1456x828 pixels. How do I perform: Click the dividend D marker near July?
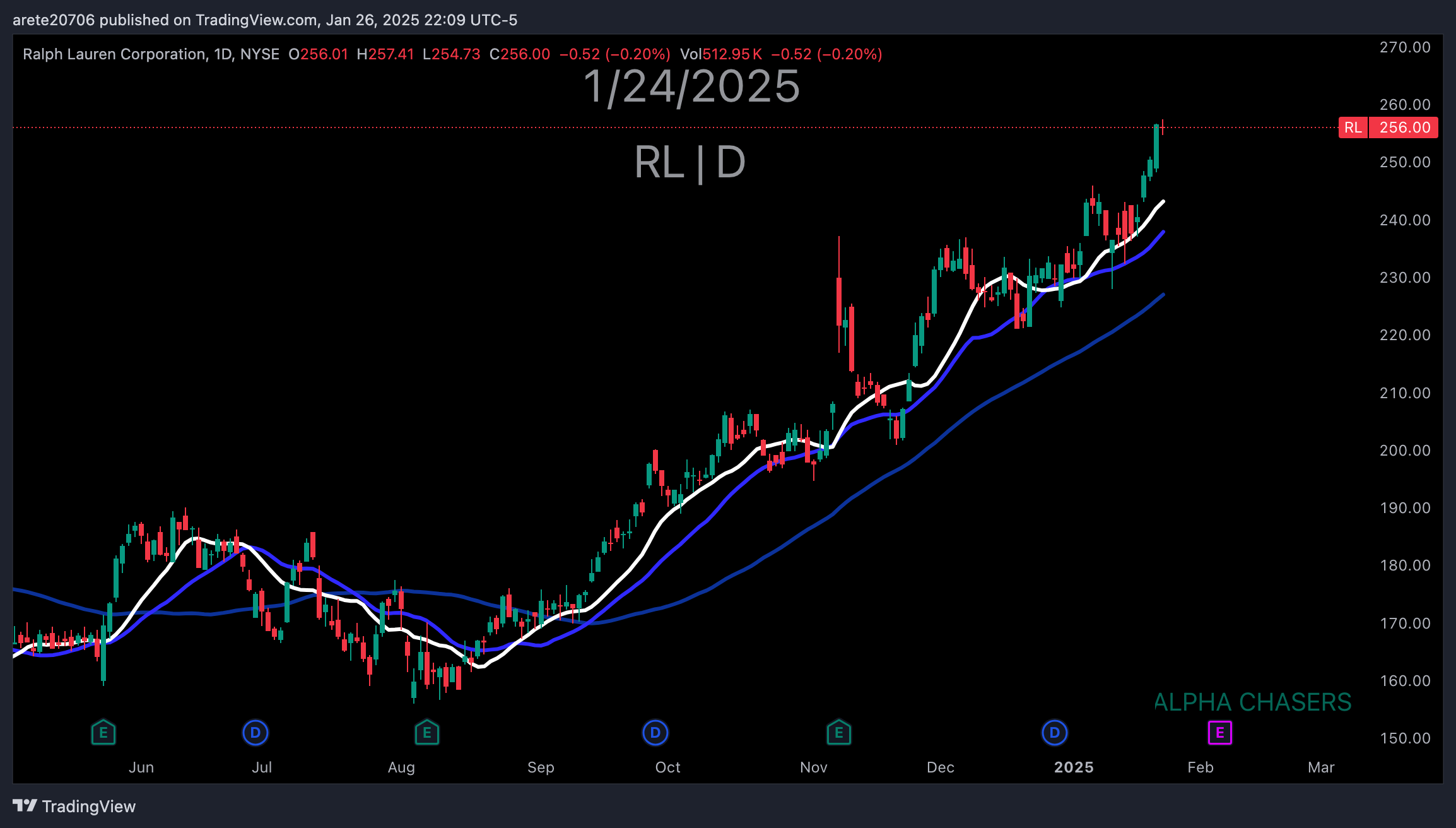click(x=255, y=733)
